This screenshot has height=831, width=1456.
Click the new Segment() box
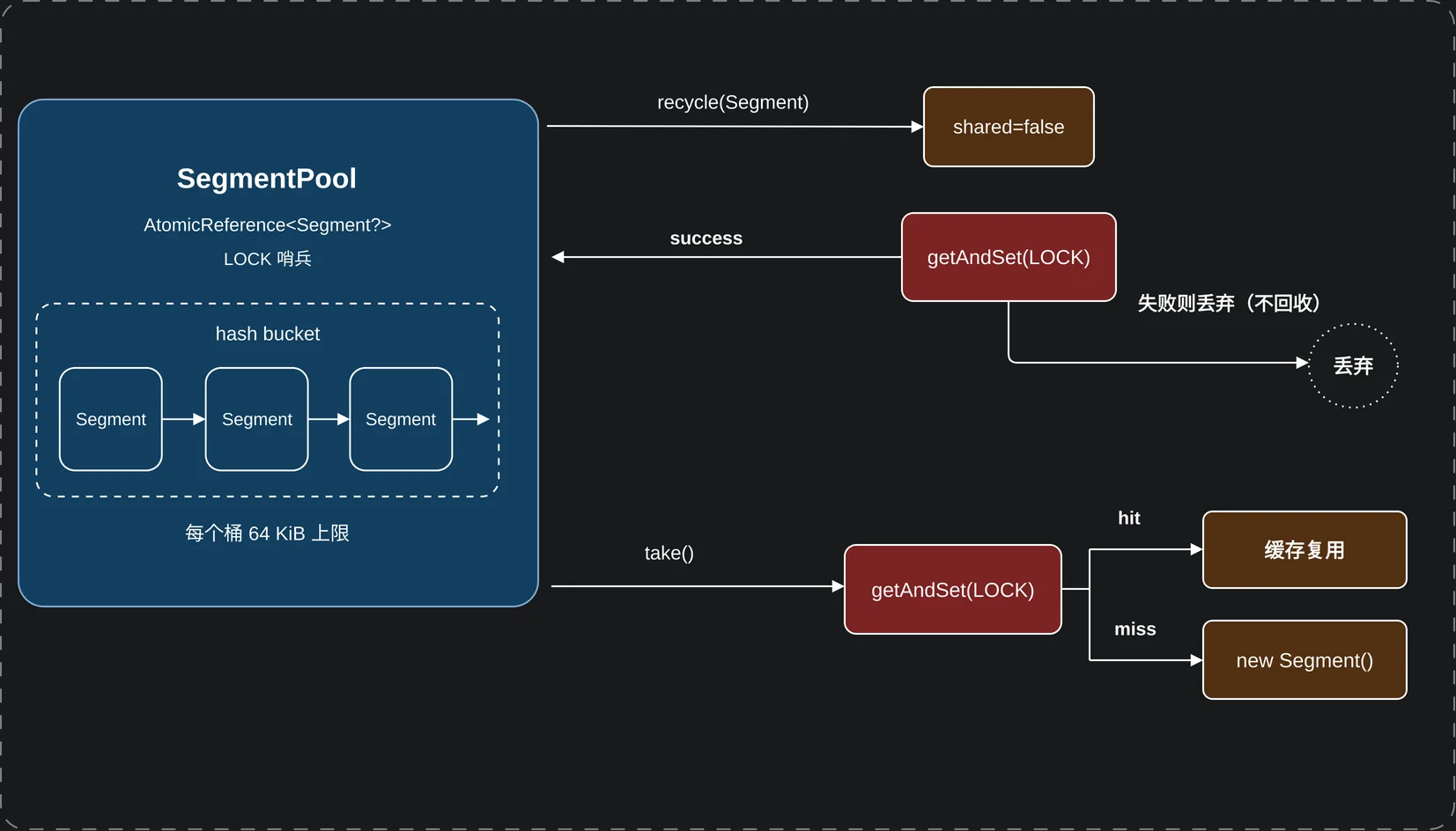pyautogui.click(x=1304, y=660)
